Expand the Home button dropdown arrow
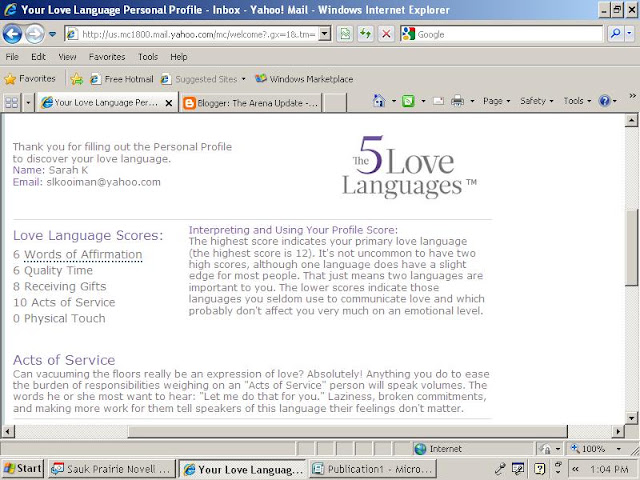 point(394,101)
